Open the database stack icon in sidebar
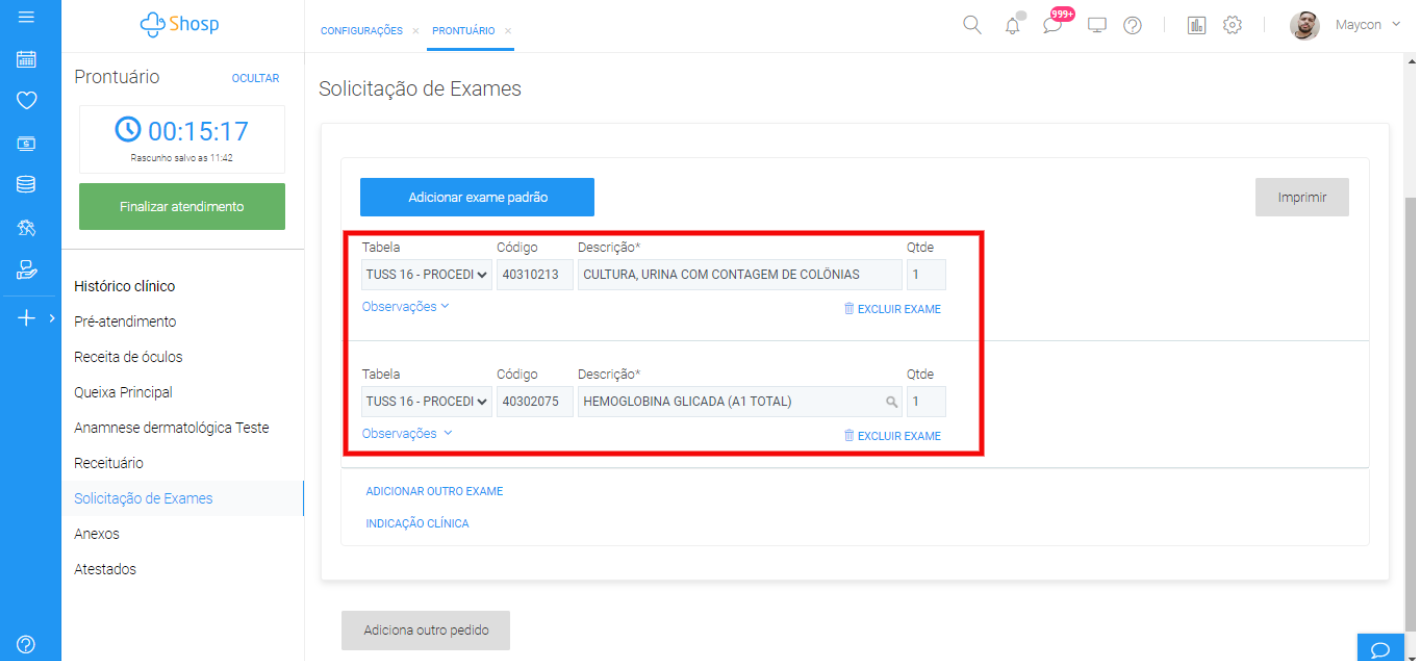1416x661 pixels. [27, 184]
